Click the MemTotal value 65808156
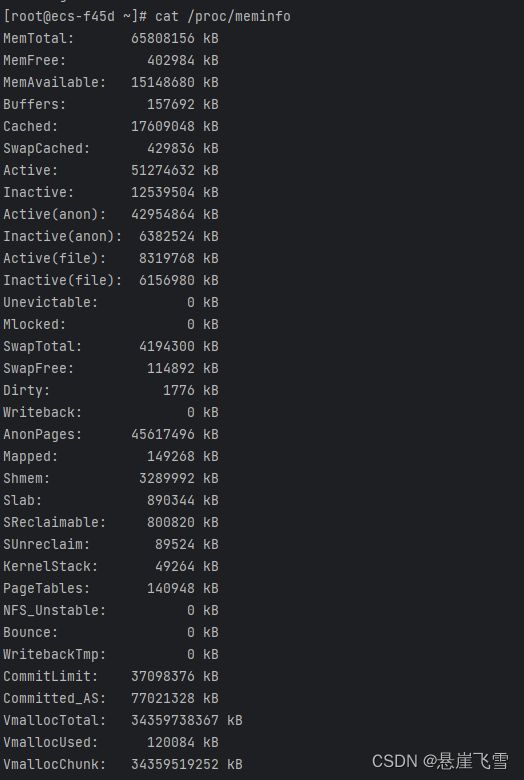 [163, 38]
